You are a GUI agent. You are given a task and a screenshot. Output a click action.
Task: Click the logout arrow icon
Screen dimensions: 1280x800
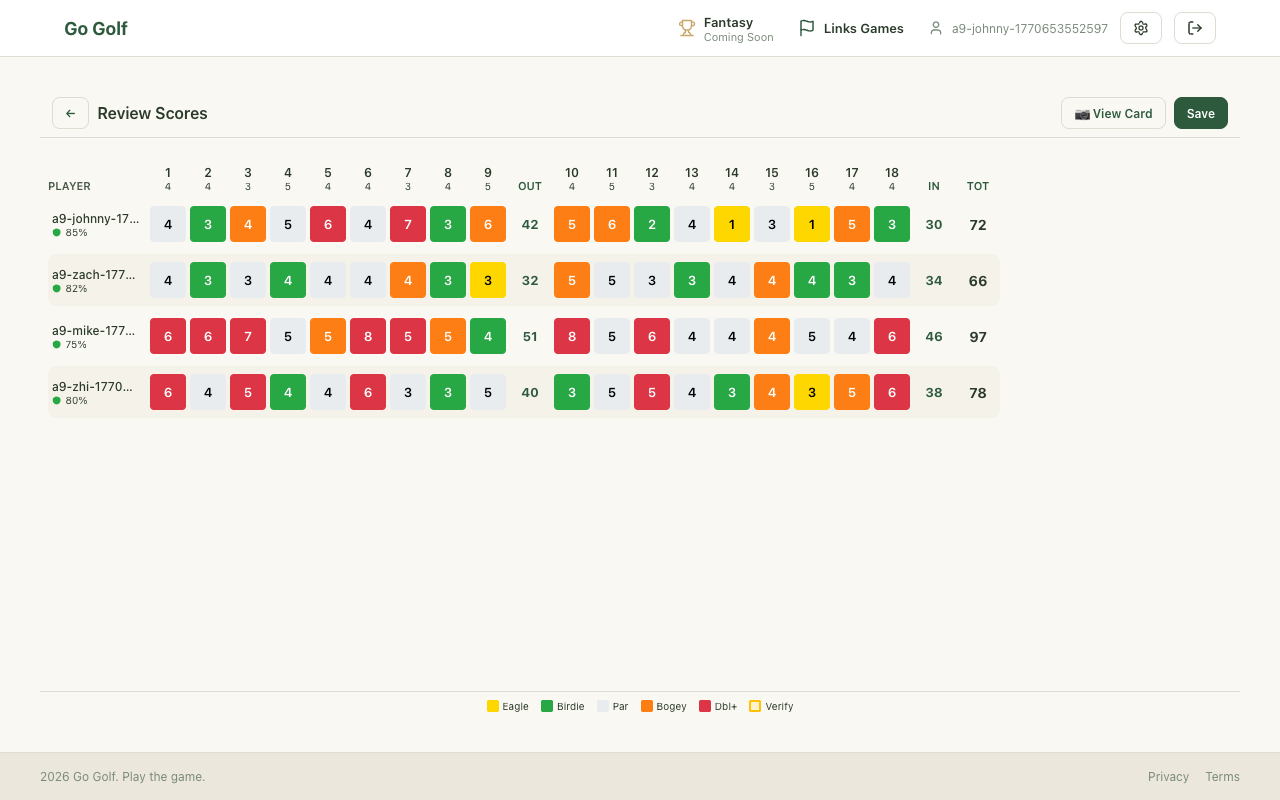[1194, 28]
